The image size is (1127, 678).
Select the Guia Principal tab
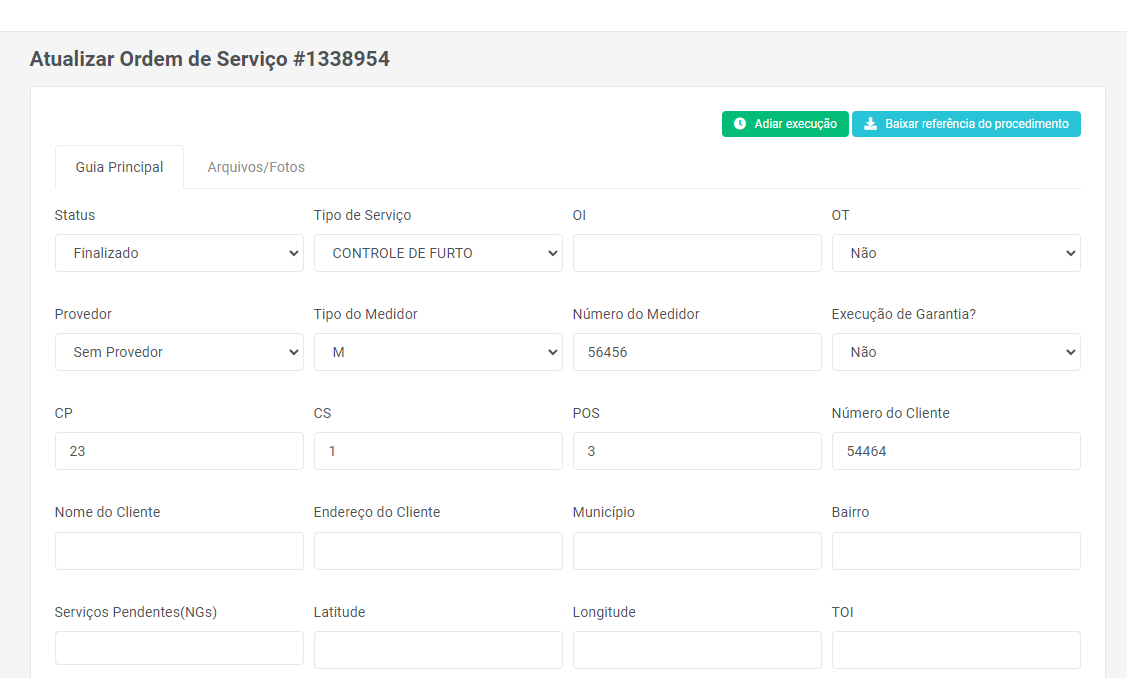(119, 167)
